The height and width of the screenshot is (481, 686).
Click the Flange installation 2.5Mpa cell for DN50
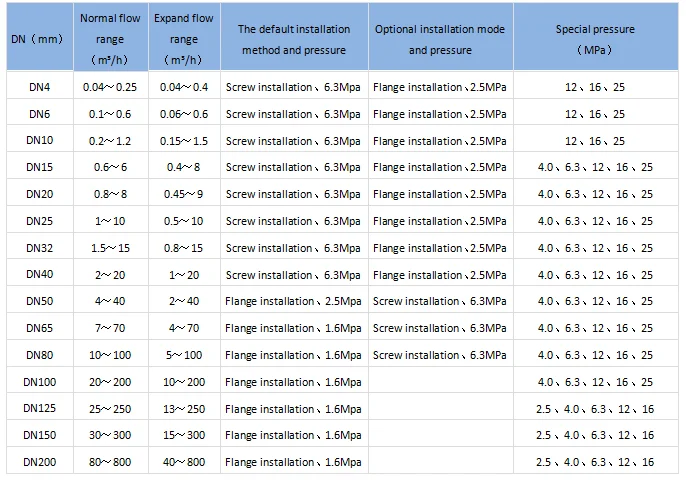(x=292, y=301)
